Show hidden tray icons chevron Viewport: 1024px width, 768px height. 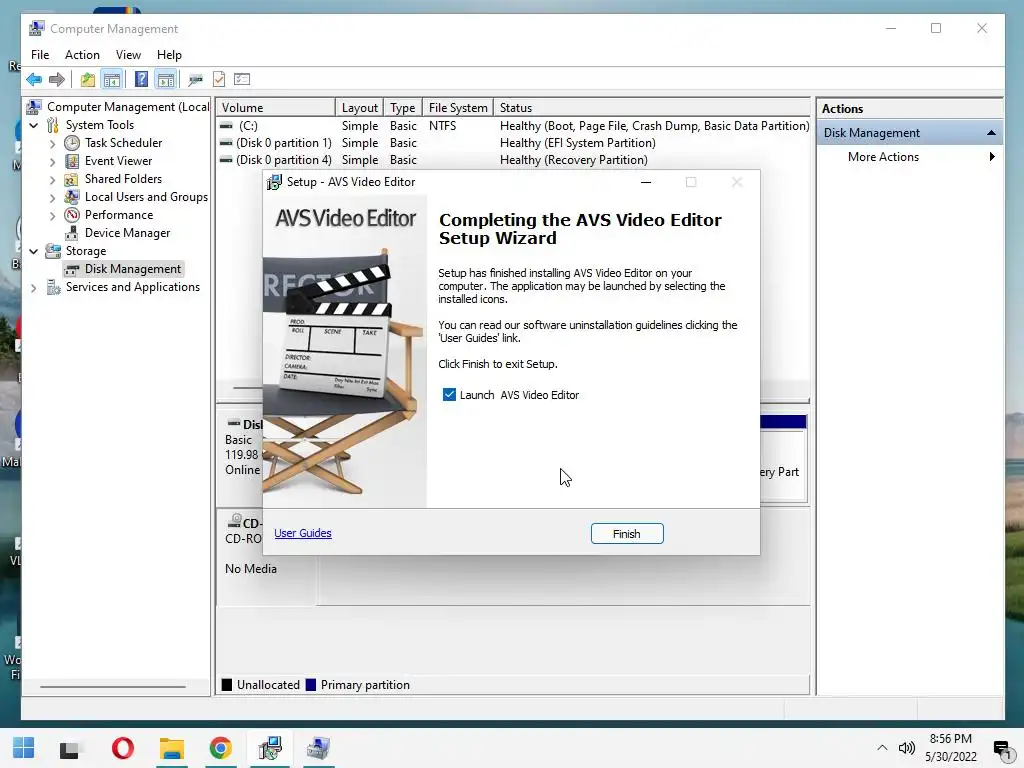coord(882,748)
